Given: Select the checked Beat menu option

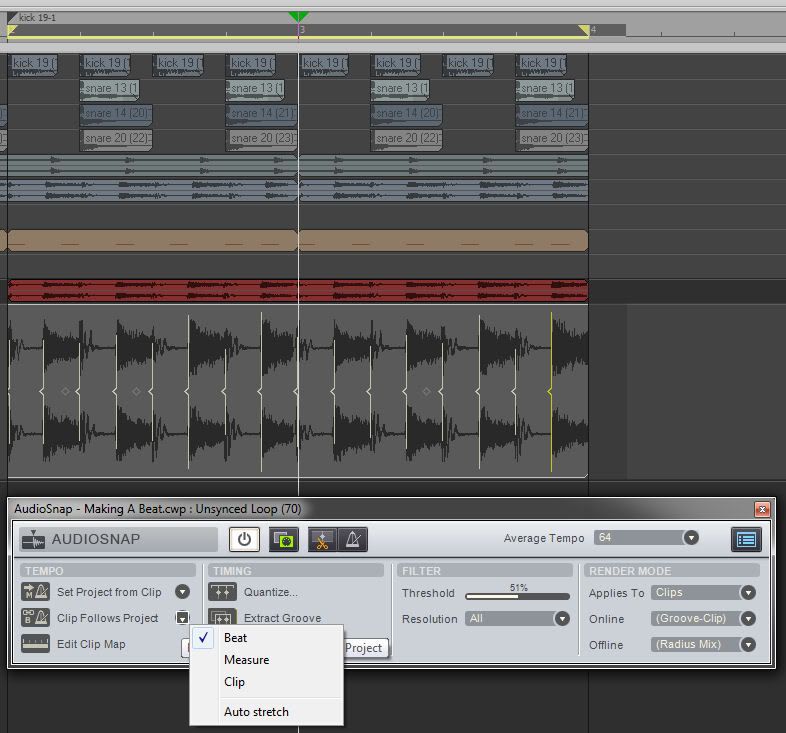Looking at the screenshot, I should pyautogui.click(x=236, y=638).
